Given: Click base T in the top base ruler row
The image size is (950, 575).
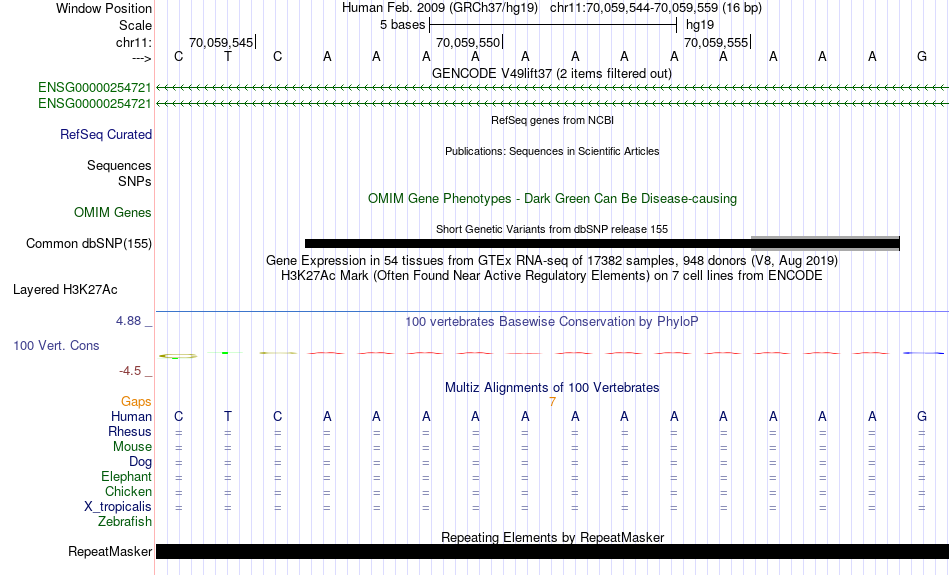Looking at the screenshot, I should (228, 56).
